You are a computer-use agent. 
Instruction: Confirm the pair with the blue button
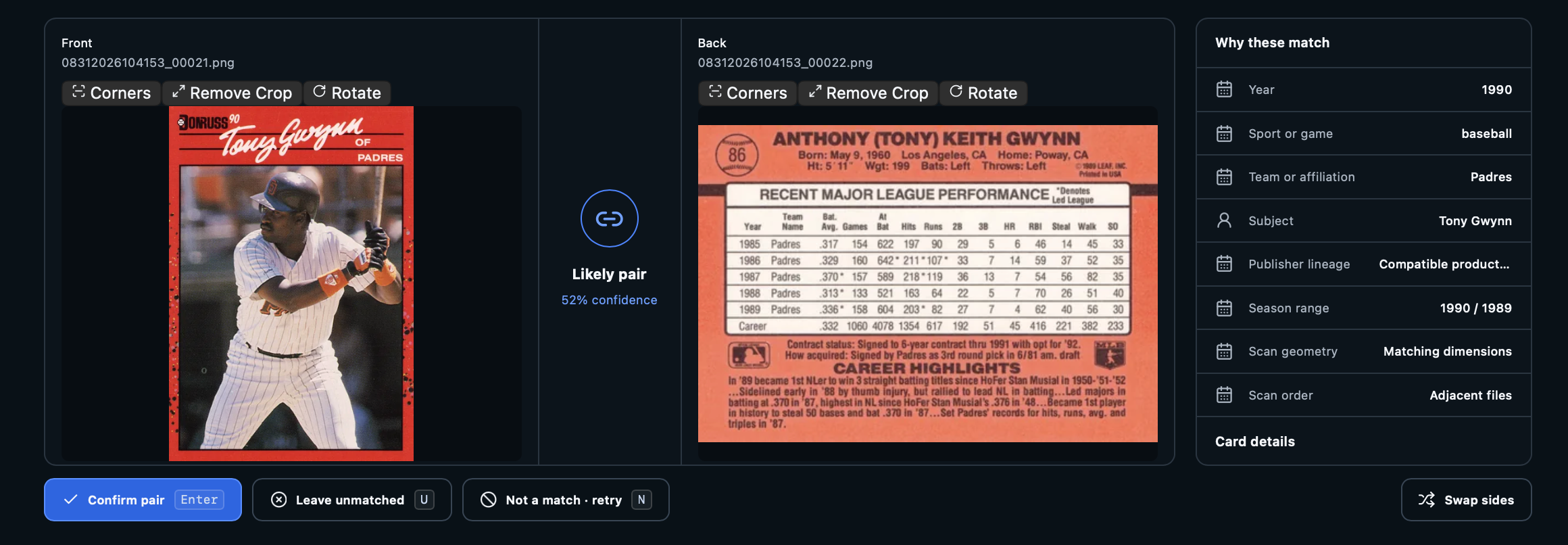pos(143,500)
